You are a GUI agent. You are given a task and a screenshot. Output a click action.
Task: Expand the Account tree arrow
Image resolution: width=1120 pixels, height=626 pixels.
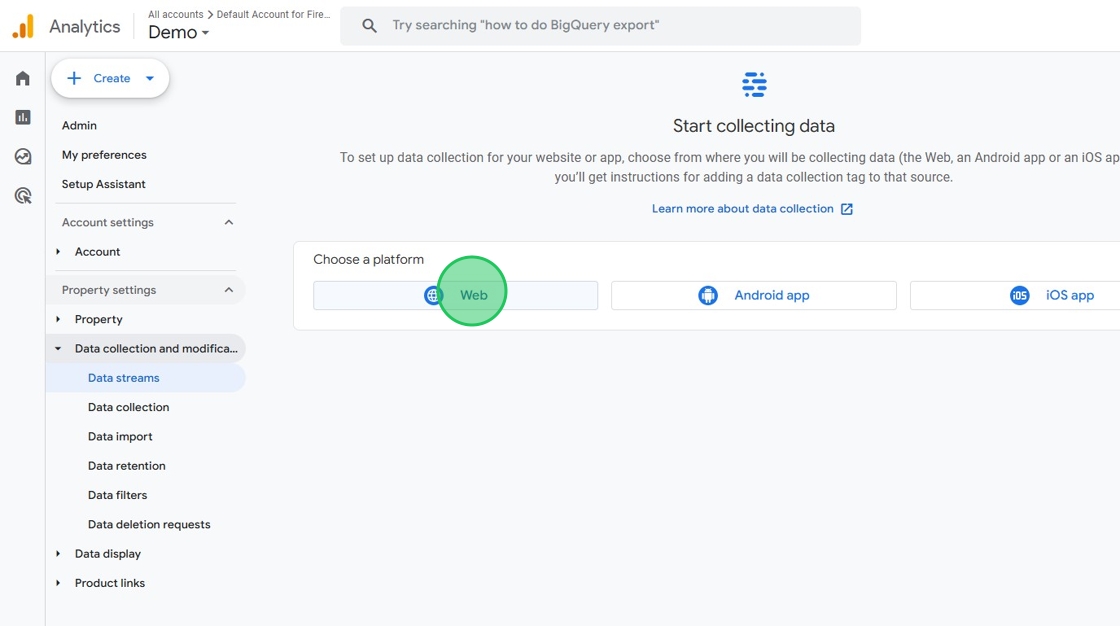[58, 252]
